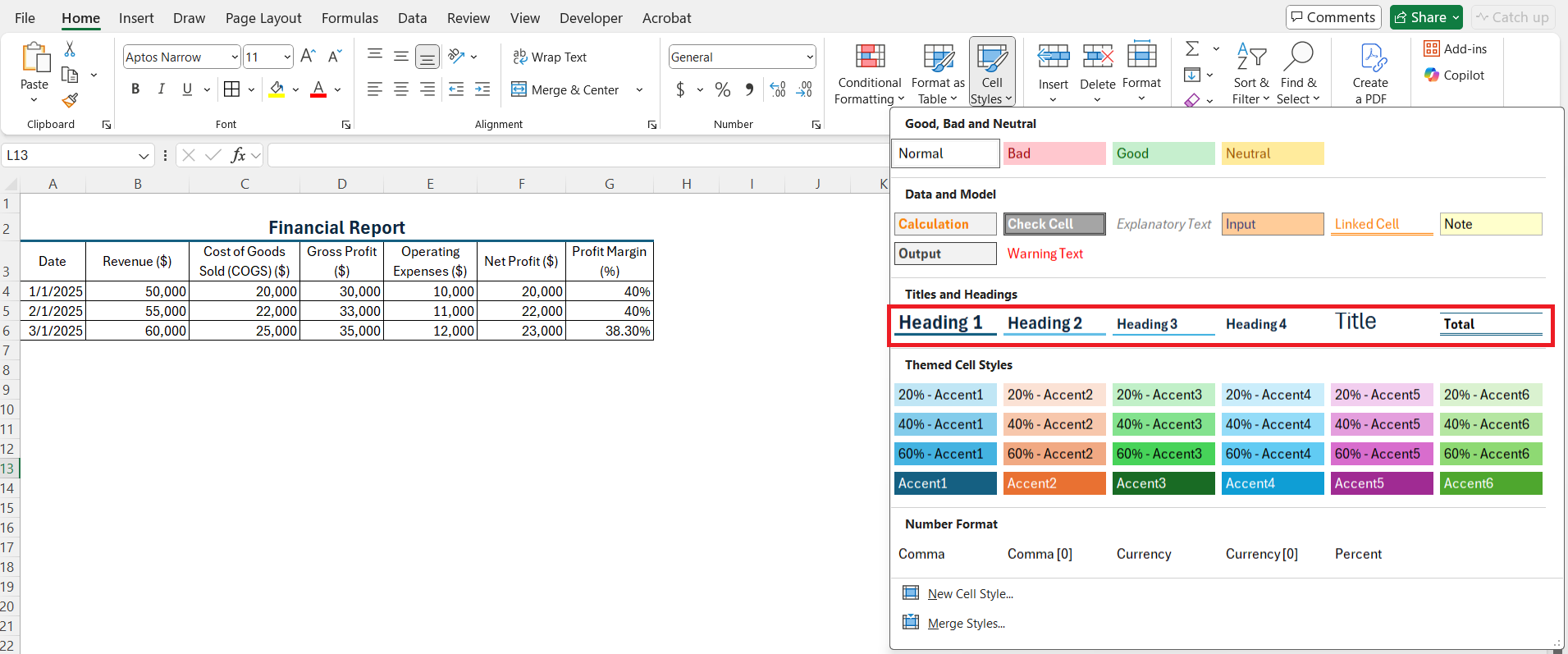
Task: Set Bottom Align vertical alignment
Action: 427,56
